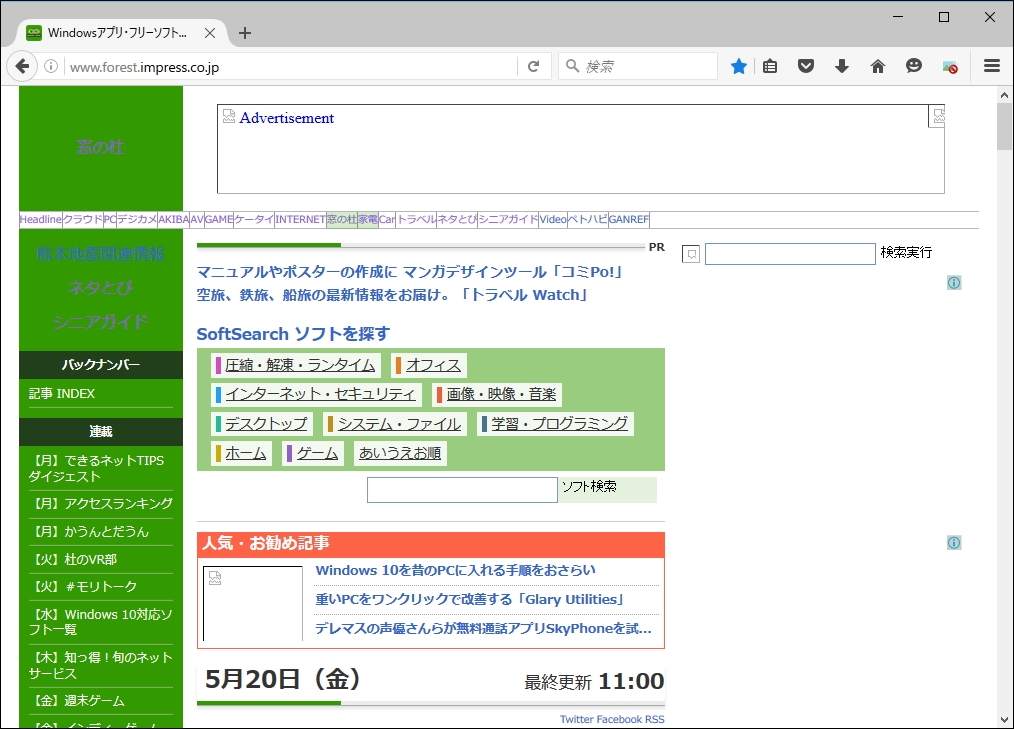Click the back navigation arrow
The width and height of the screenshot is (1014, 729).
22,66
